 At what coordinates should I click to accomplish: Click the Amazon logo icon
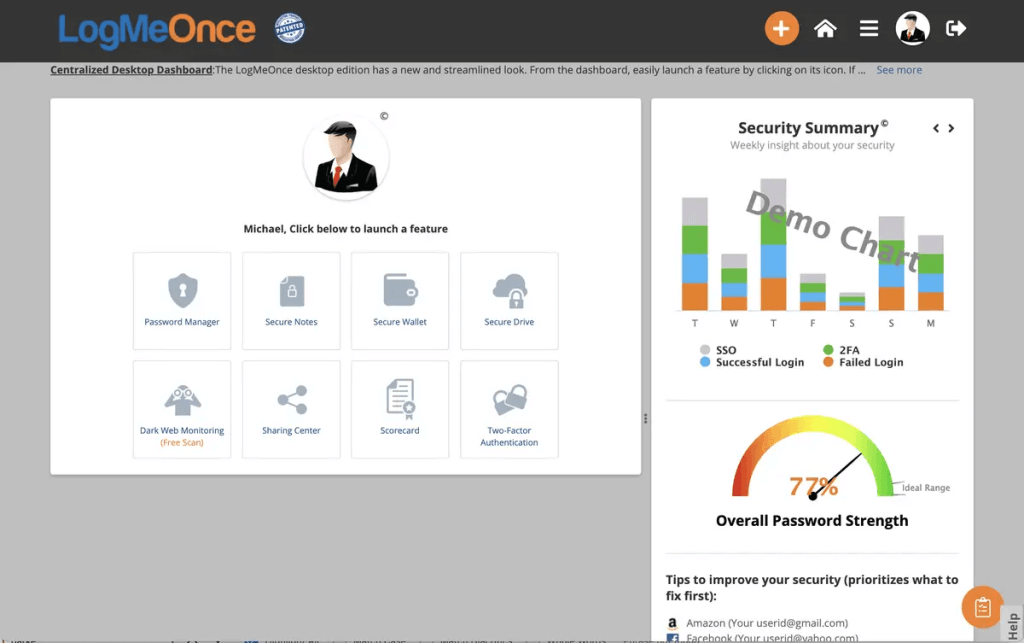click(672, 623)
